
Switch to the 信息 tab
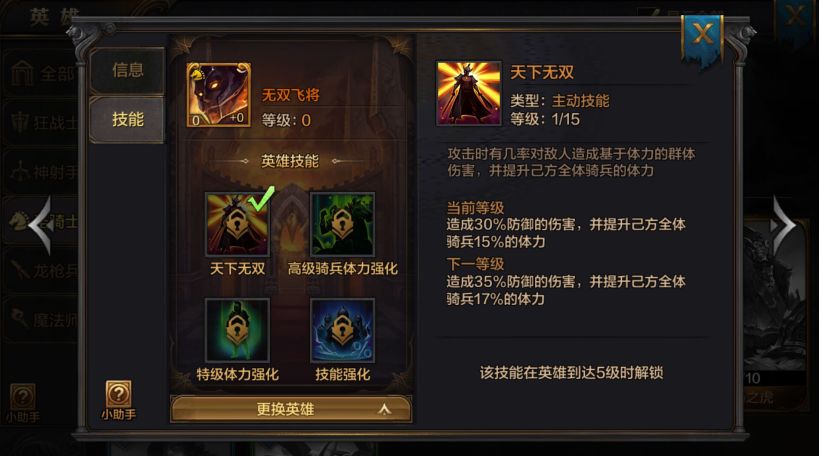point(127,70)
